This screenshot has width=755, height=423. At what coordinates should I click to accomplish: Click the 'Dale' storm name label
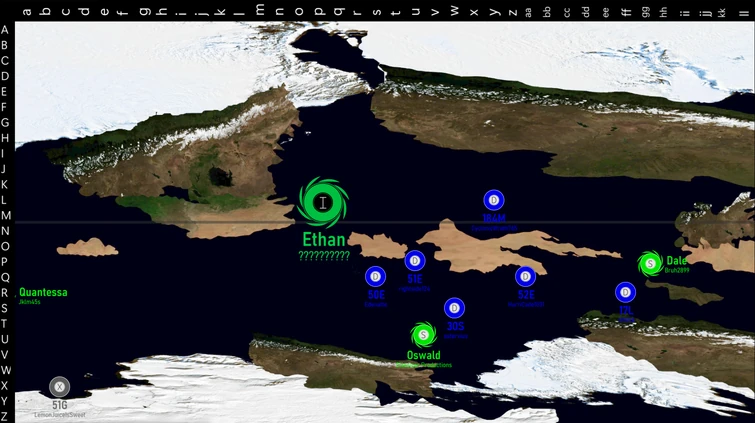tap(677, 261)
